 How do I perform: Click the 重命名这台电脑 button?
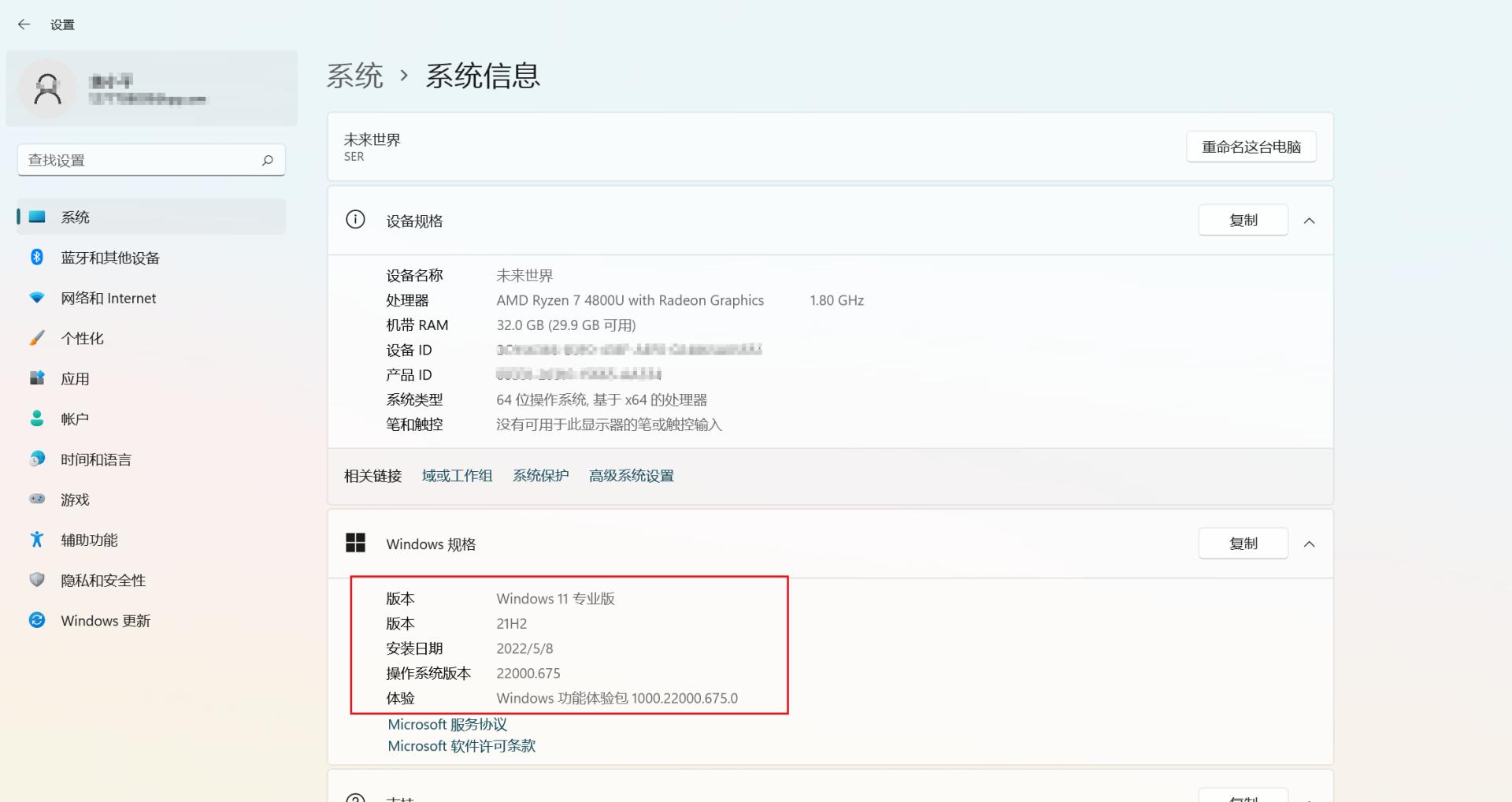(1251, 147)
